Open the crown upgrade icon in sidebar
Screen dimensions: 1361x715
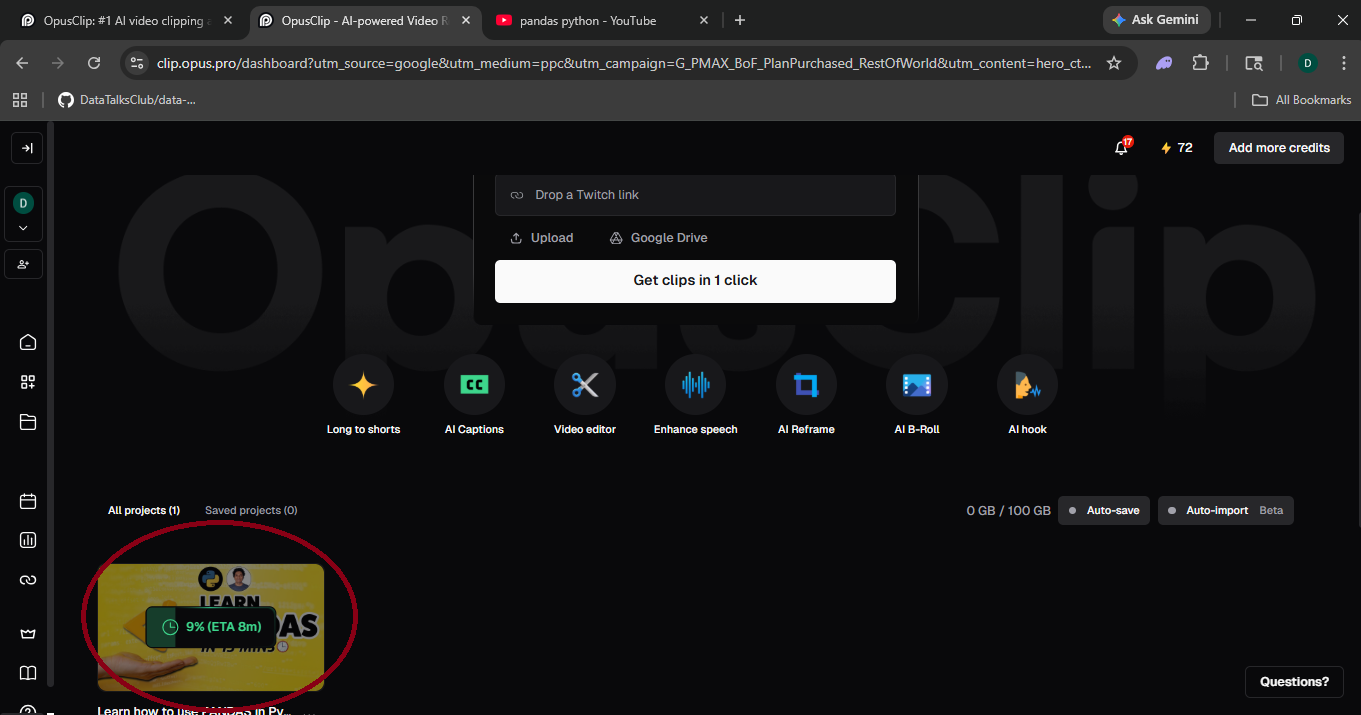coord(28,634)
